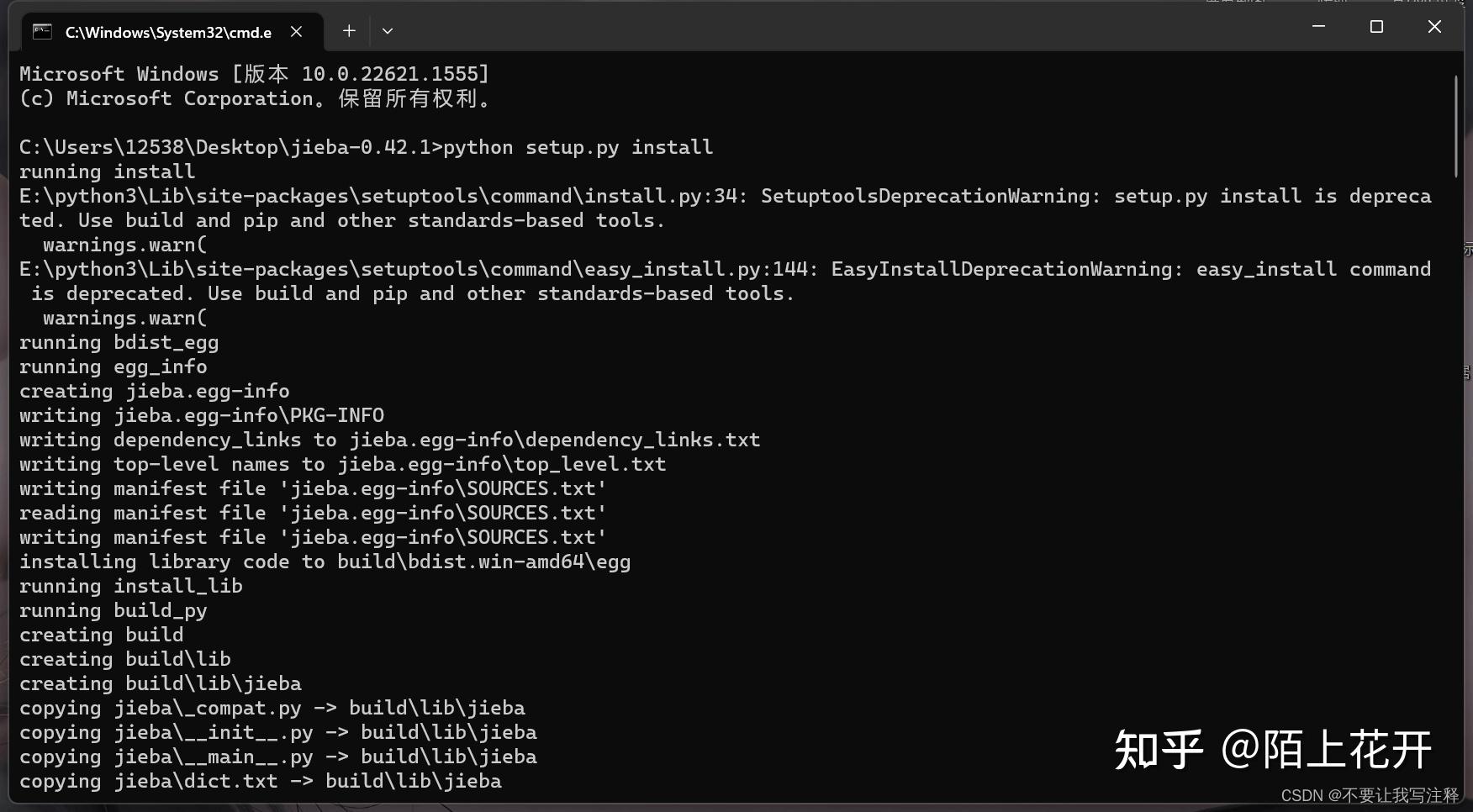Viewport: 1473px width, 812px height.
Task: Click the creating build\lib\jieba line
Action: (x=160, y=683)
